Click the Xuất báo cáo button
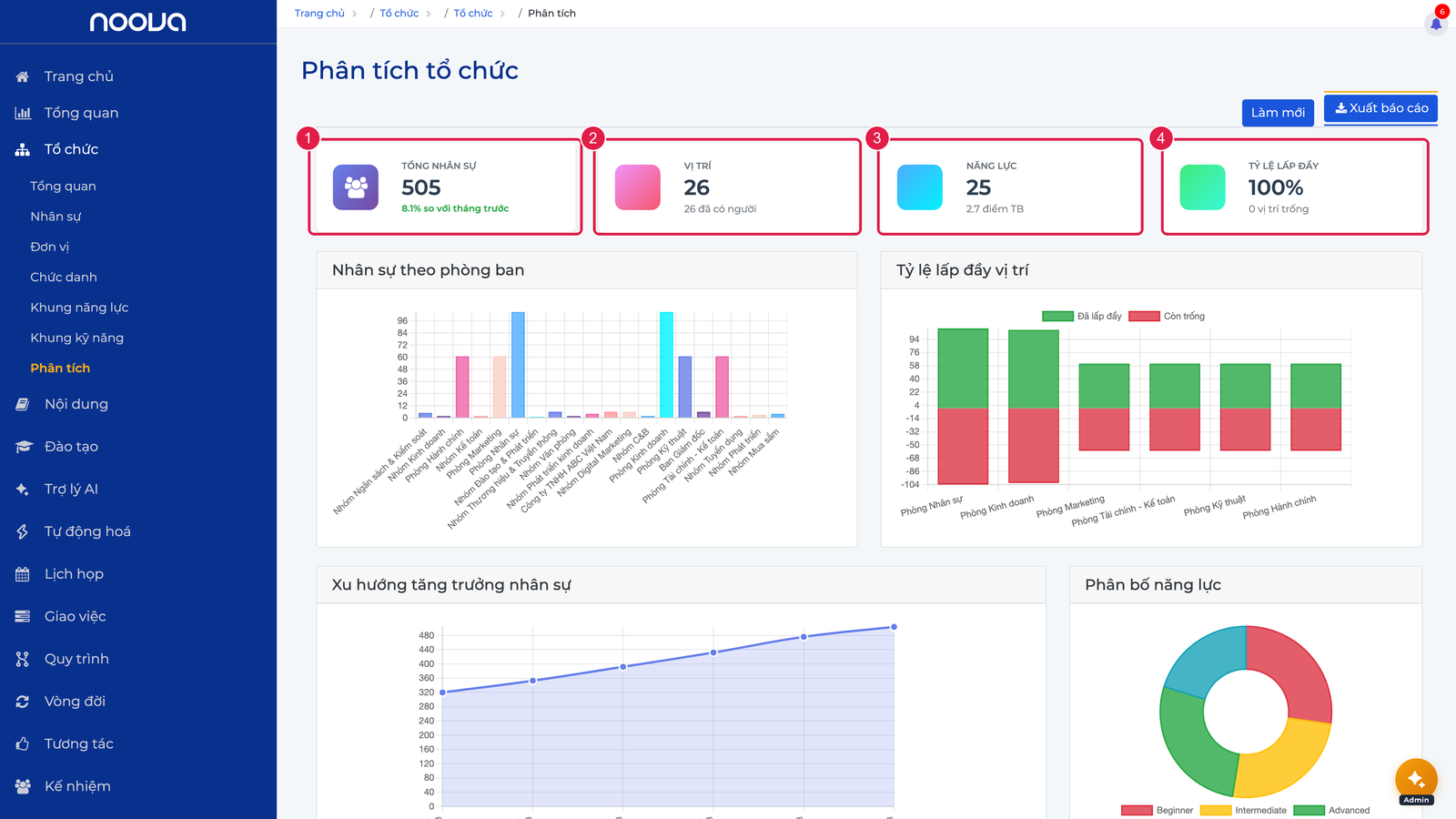Viewport: 1456px width, 819px height. click(1380, 108)
